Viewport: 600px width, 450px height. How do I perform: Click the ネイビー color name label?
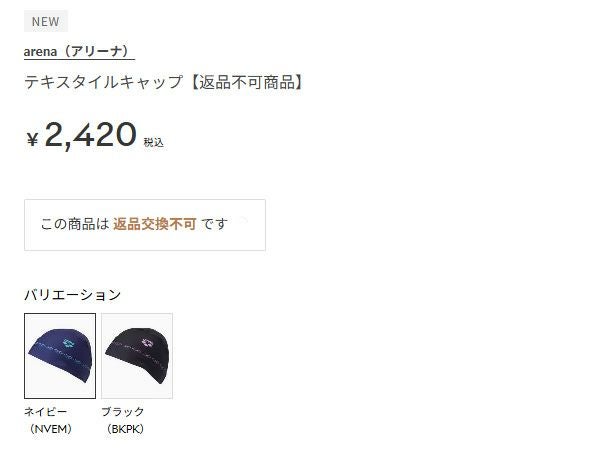click(x=46, y=412)
